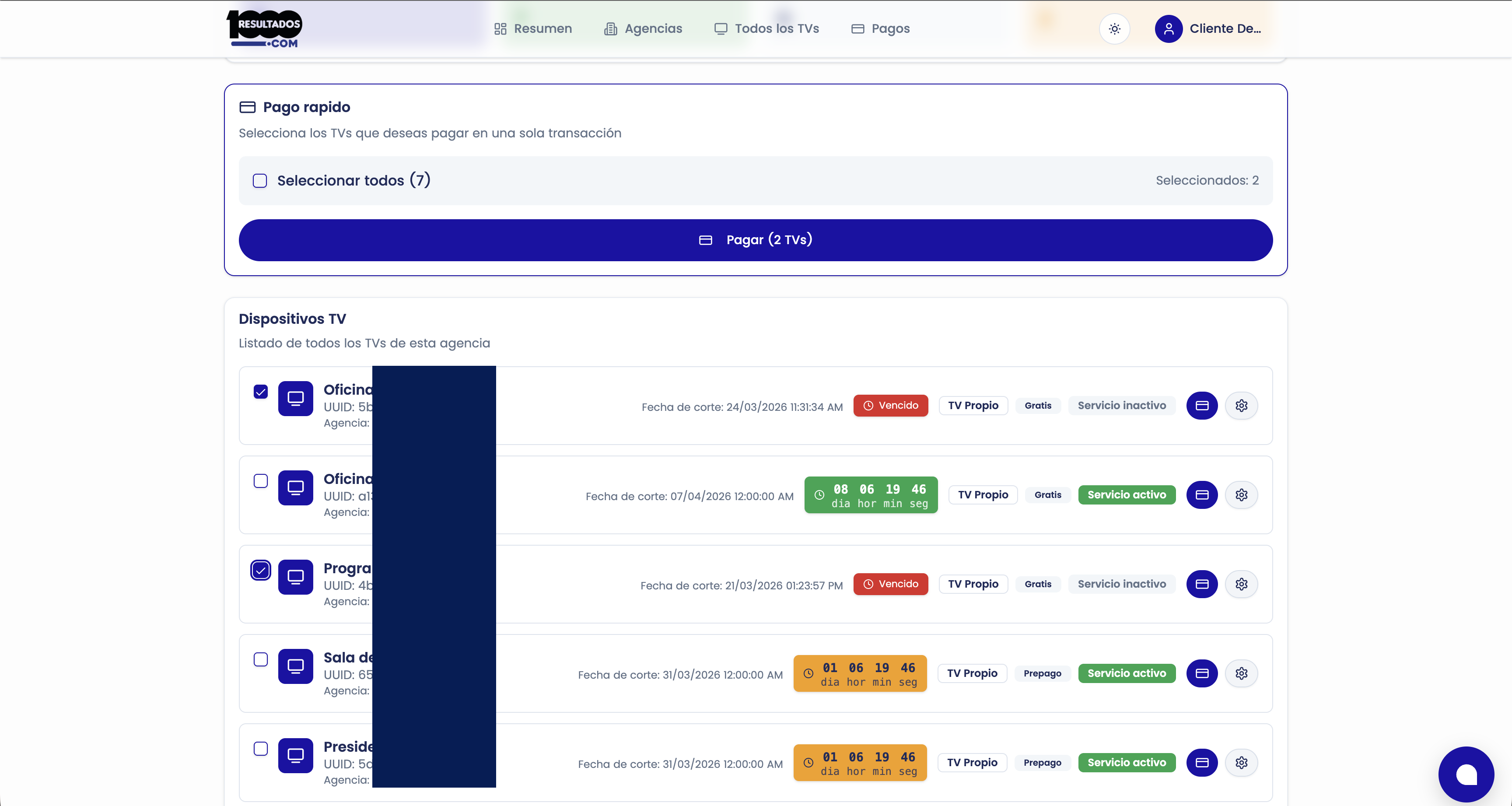Open the chat bubble widget
The height and width of the screenshot is (806, 1512).
tap(1466, 774)
